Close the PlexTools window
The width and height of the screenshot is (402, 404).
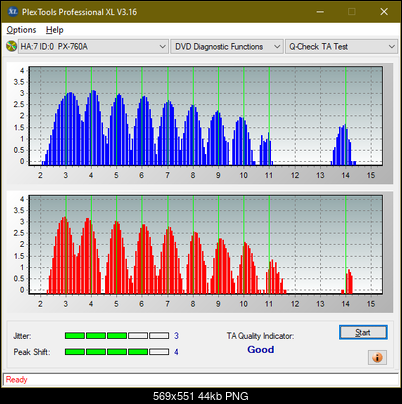click(384, 12)
